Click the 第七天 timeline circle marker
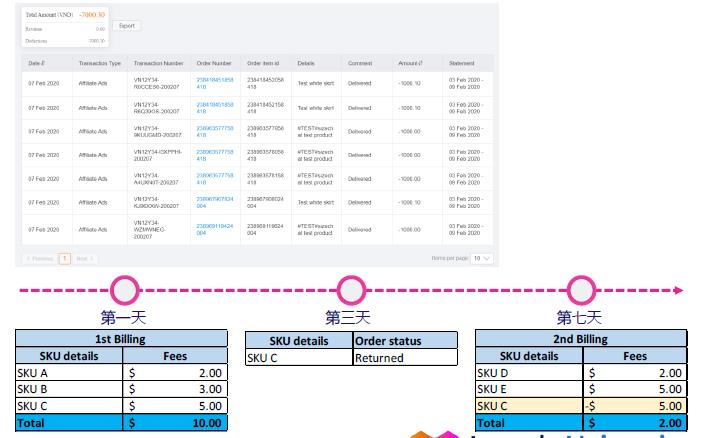The height and width of the screenshot is (438, 701). 581,292
